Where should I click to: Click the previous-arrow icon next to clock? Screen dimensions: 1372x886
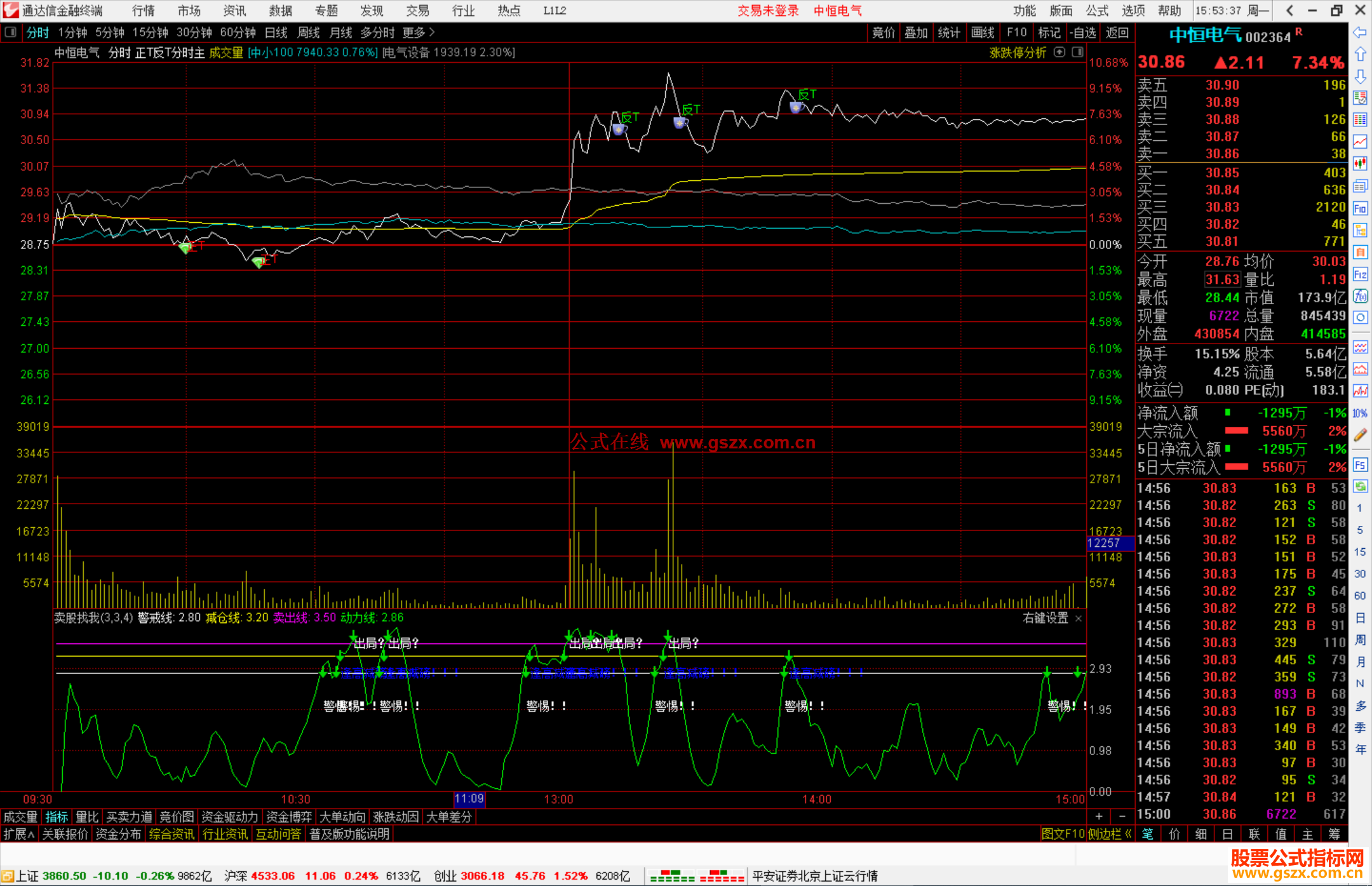pyautogui.click(x=1289, y=10)
